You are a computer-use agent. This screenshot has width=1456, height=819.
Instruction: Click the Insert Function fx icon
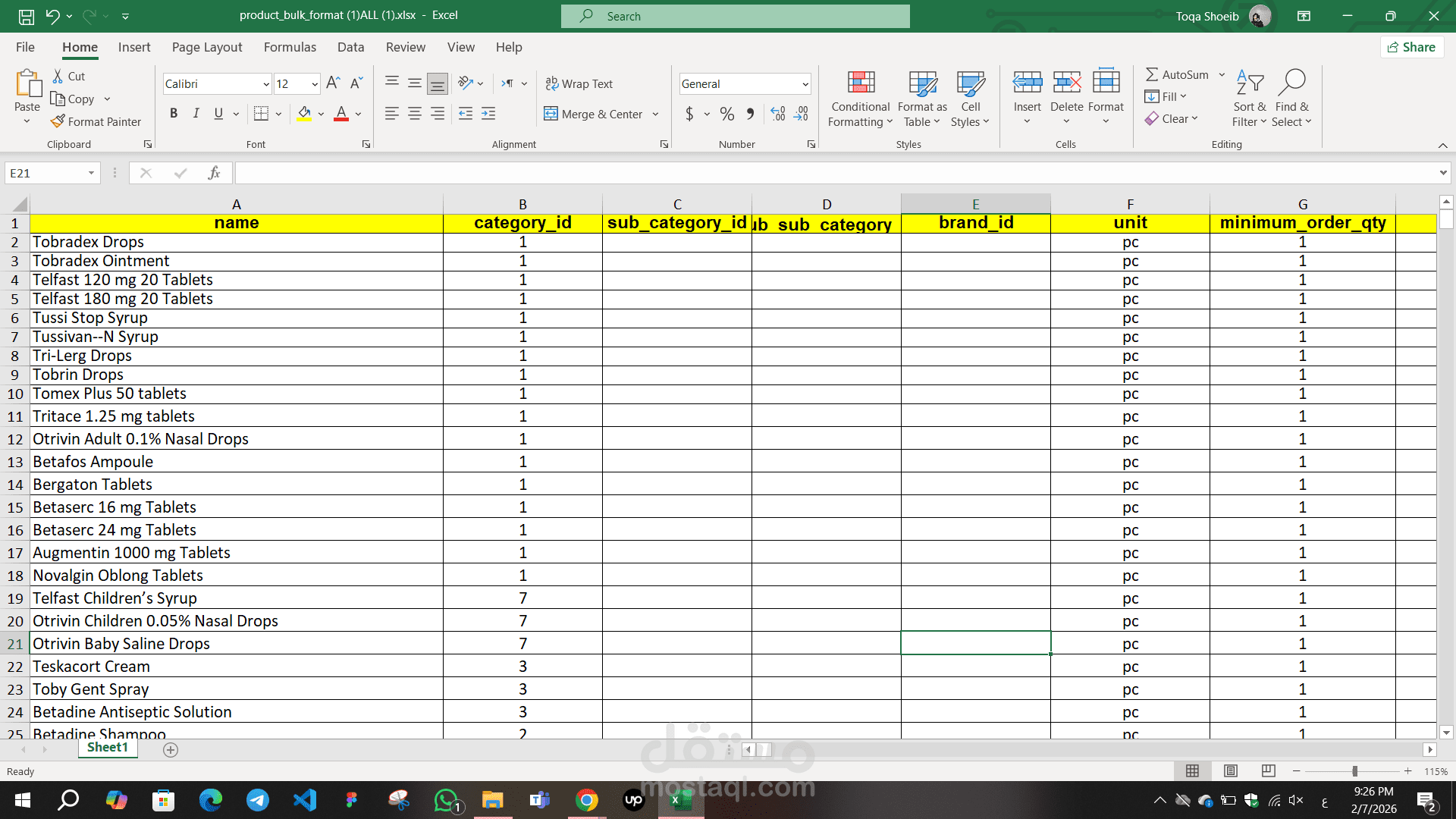coord(214,173)
